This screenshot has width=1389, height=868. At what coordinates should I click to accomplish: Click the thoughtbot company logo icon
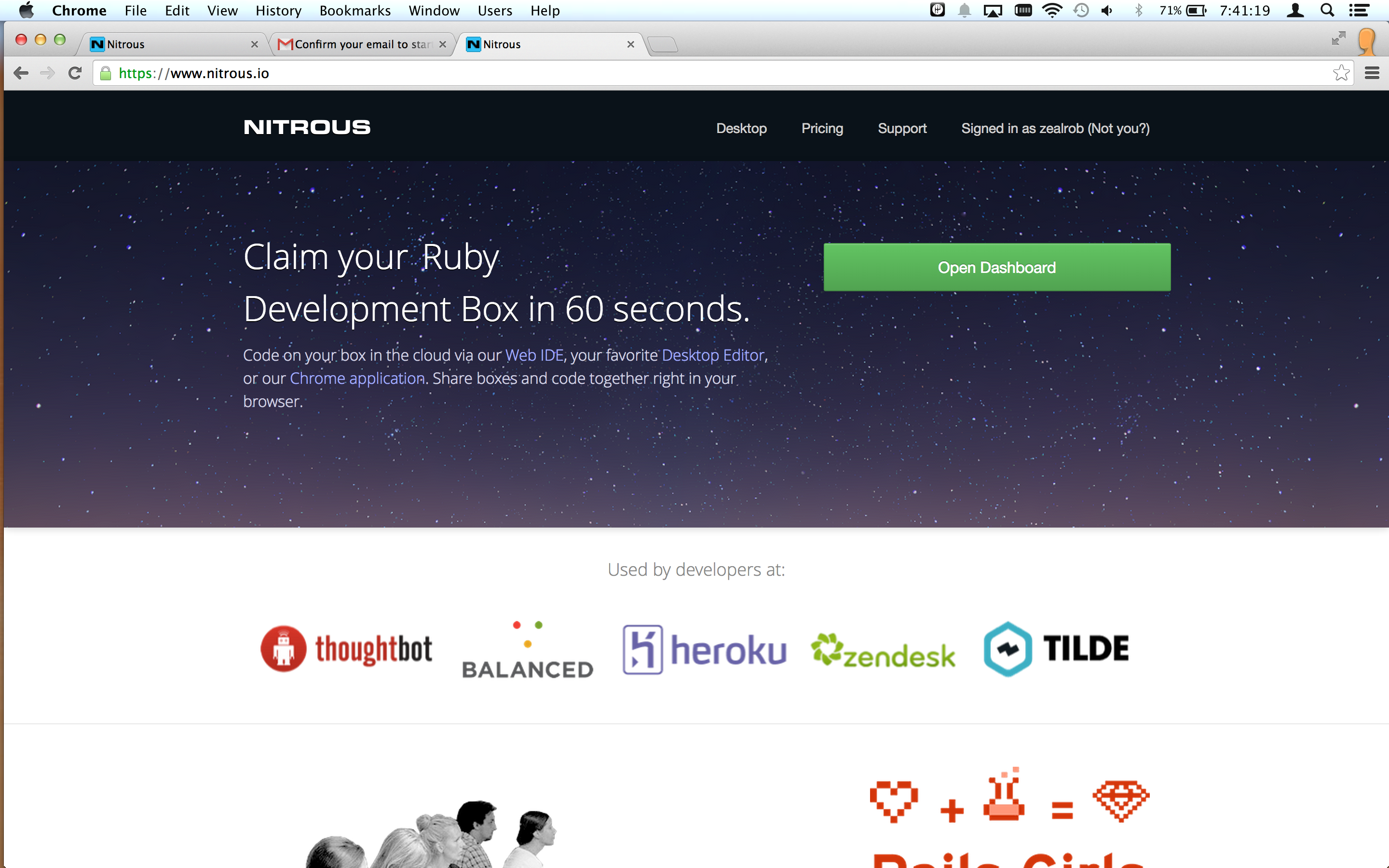point(283,649)
